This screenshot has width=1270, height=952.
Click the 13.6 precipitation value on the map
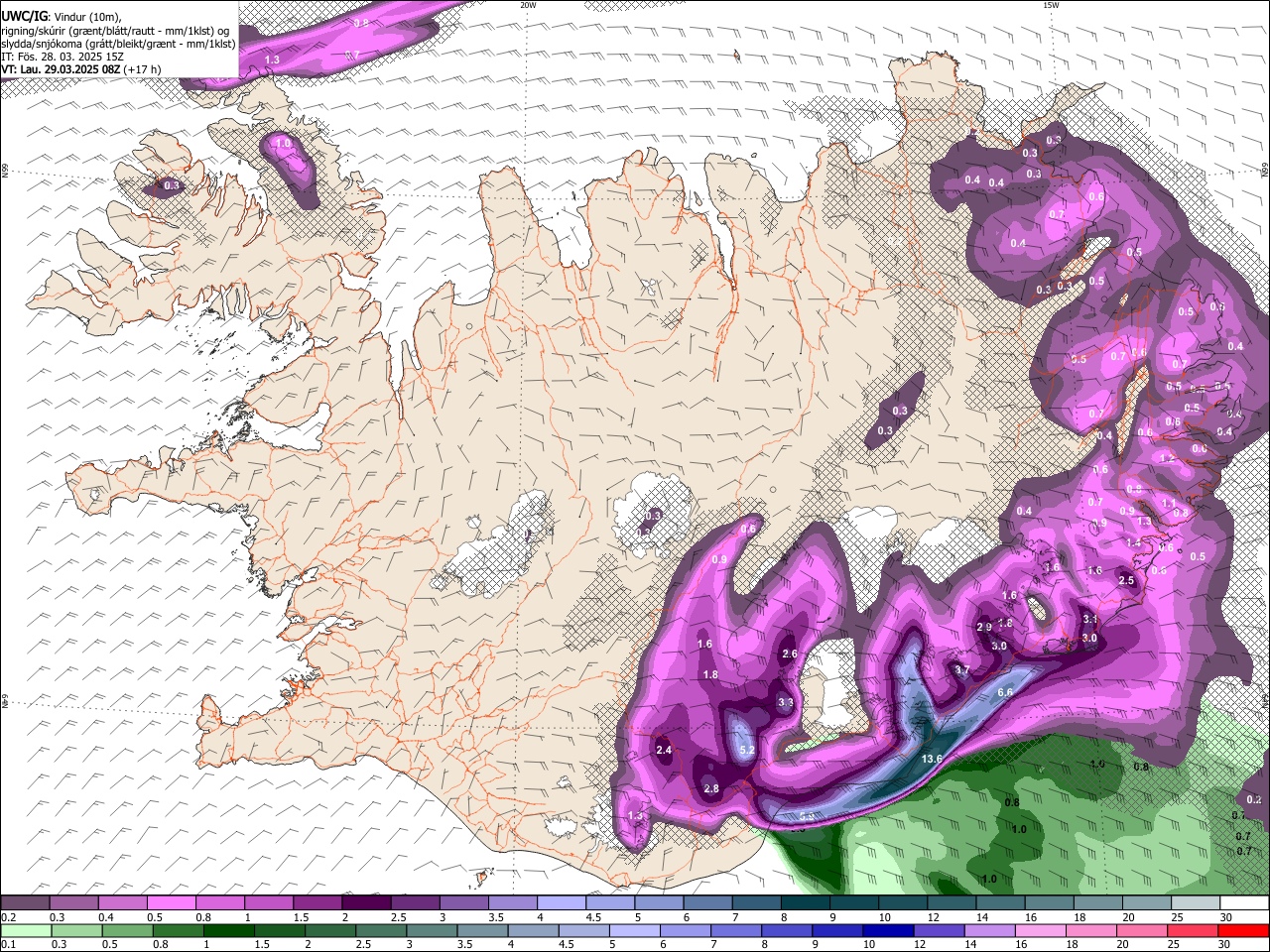932,760
